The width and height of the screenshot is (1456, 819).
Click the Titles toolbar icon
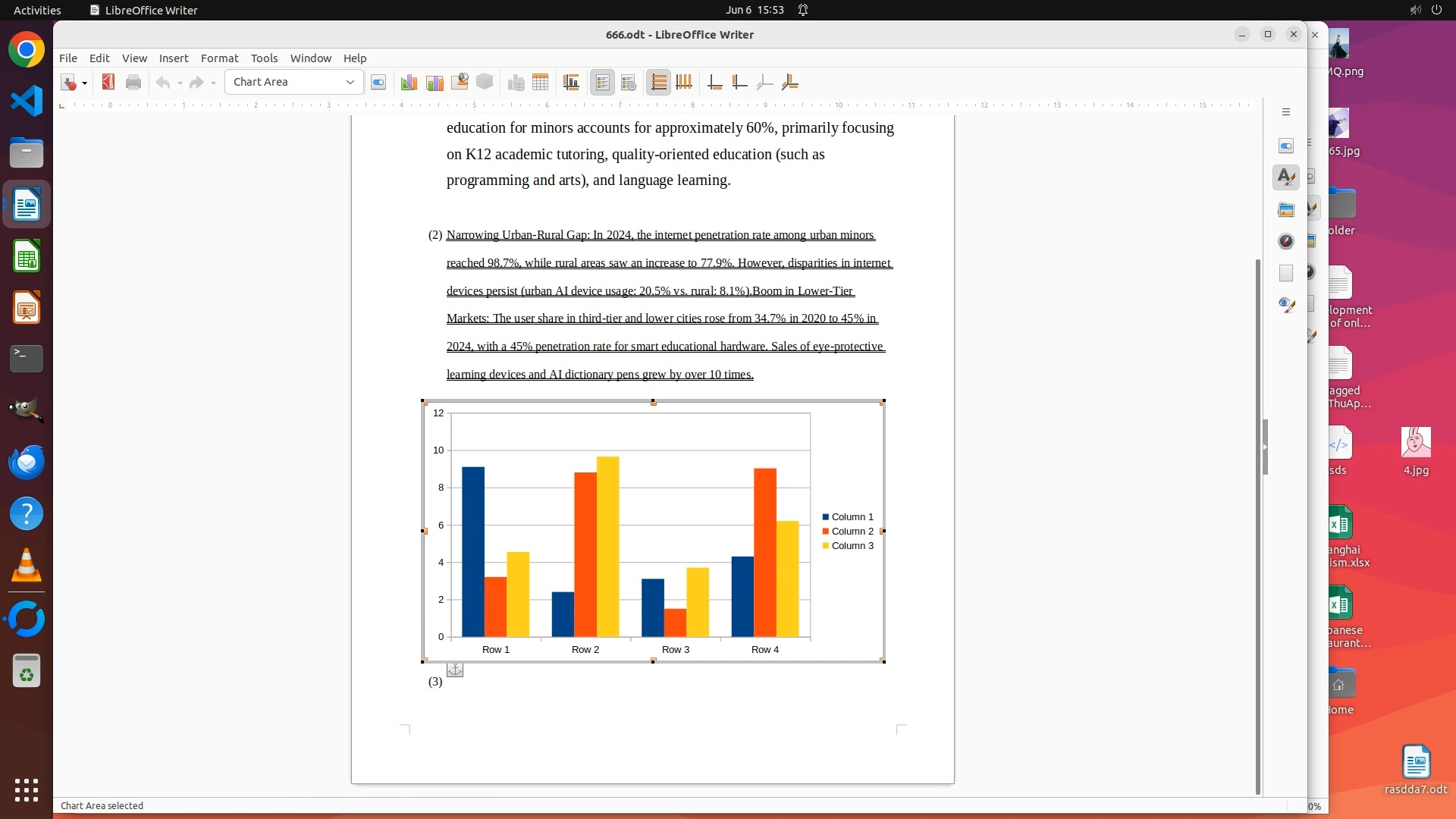(571, 83)
